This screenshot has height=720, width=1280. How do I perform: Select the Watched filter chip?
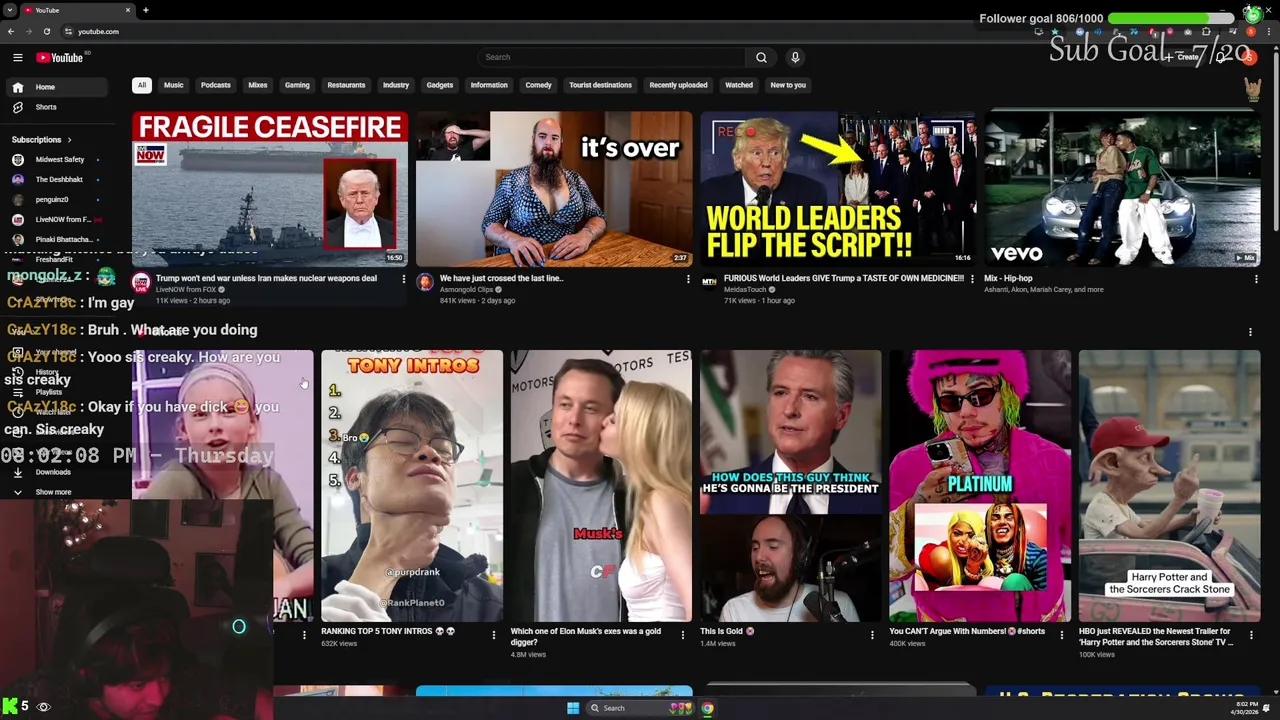click(x=739, y=85)
